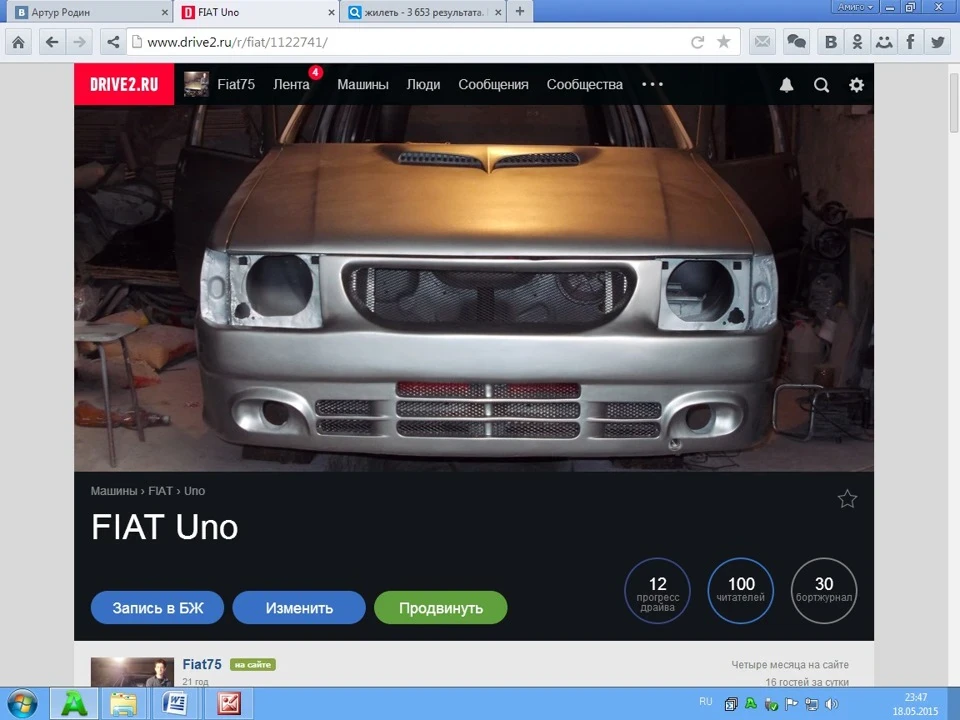
Task: Open Amigo browser in taskbar
Action: tap(73, 704)
